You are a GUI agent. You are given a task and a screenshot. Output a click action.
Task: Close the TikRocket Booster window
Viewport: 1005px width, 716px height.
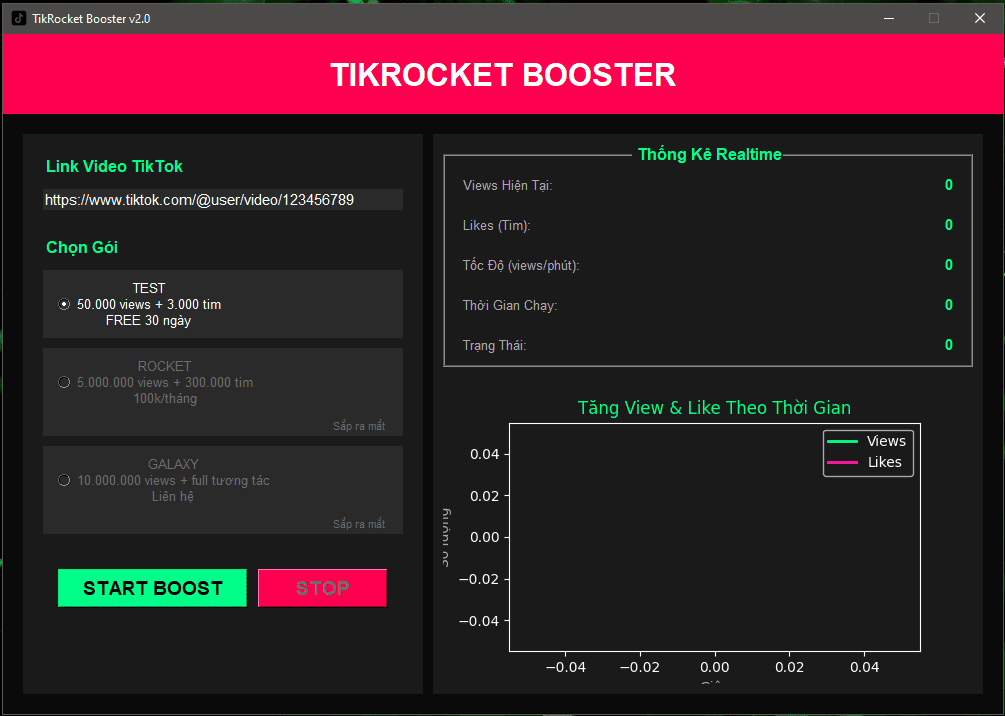click(980, 18)
